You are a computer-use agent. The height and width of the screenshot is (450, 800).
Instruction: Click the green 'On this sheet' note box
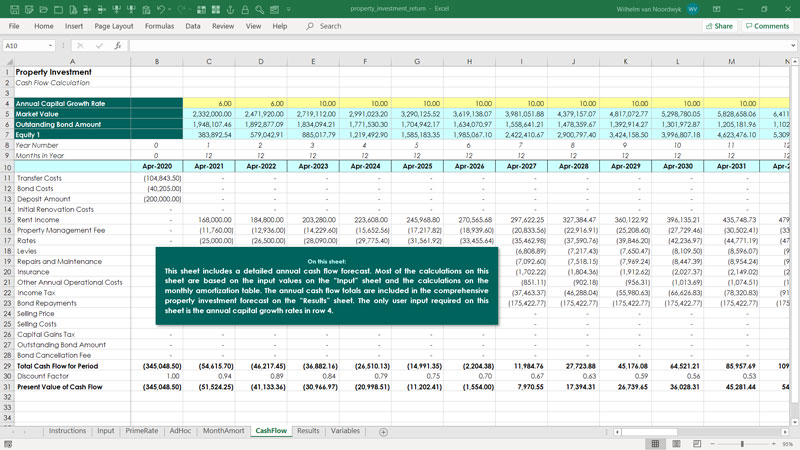tap(327, 286)
